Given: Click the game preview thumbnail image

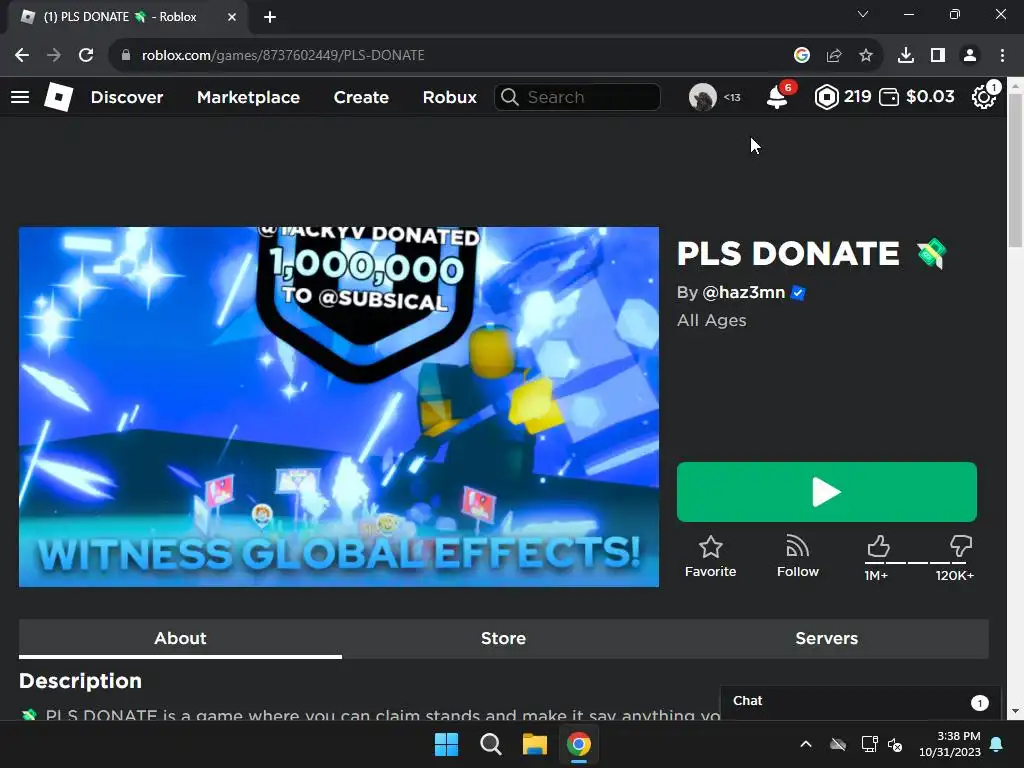Looking at the screenshot, I should (x=339, y=407).
